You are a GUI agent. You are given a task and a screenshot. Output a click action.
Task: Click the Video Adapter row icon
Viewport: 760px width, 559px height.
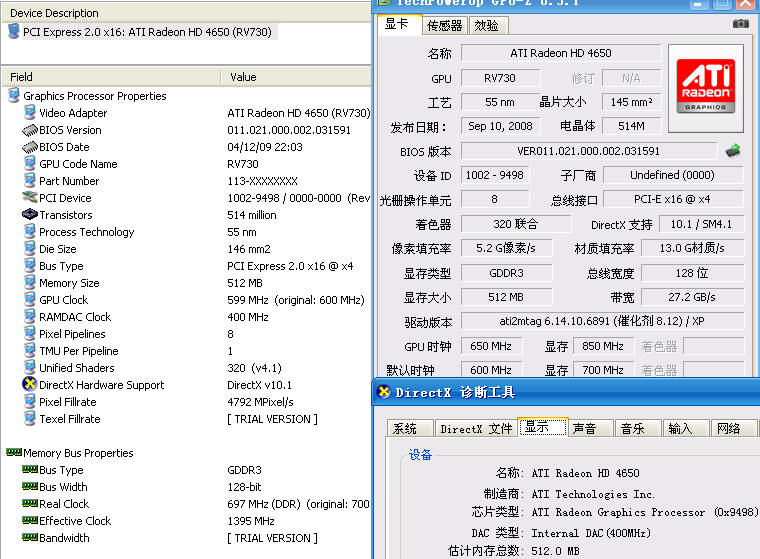30,112
